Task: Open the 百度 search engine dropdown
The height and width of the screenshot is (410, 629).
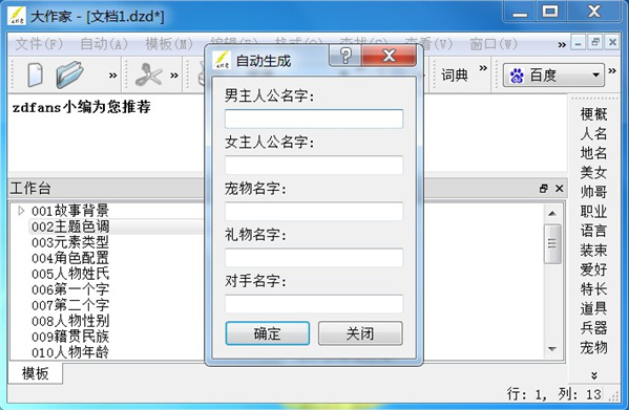Action: coord(596,75)
